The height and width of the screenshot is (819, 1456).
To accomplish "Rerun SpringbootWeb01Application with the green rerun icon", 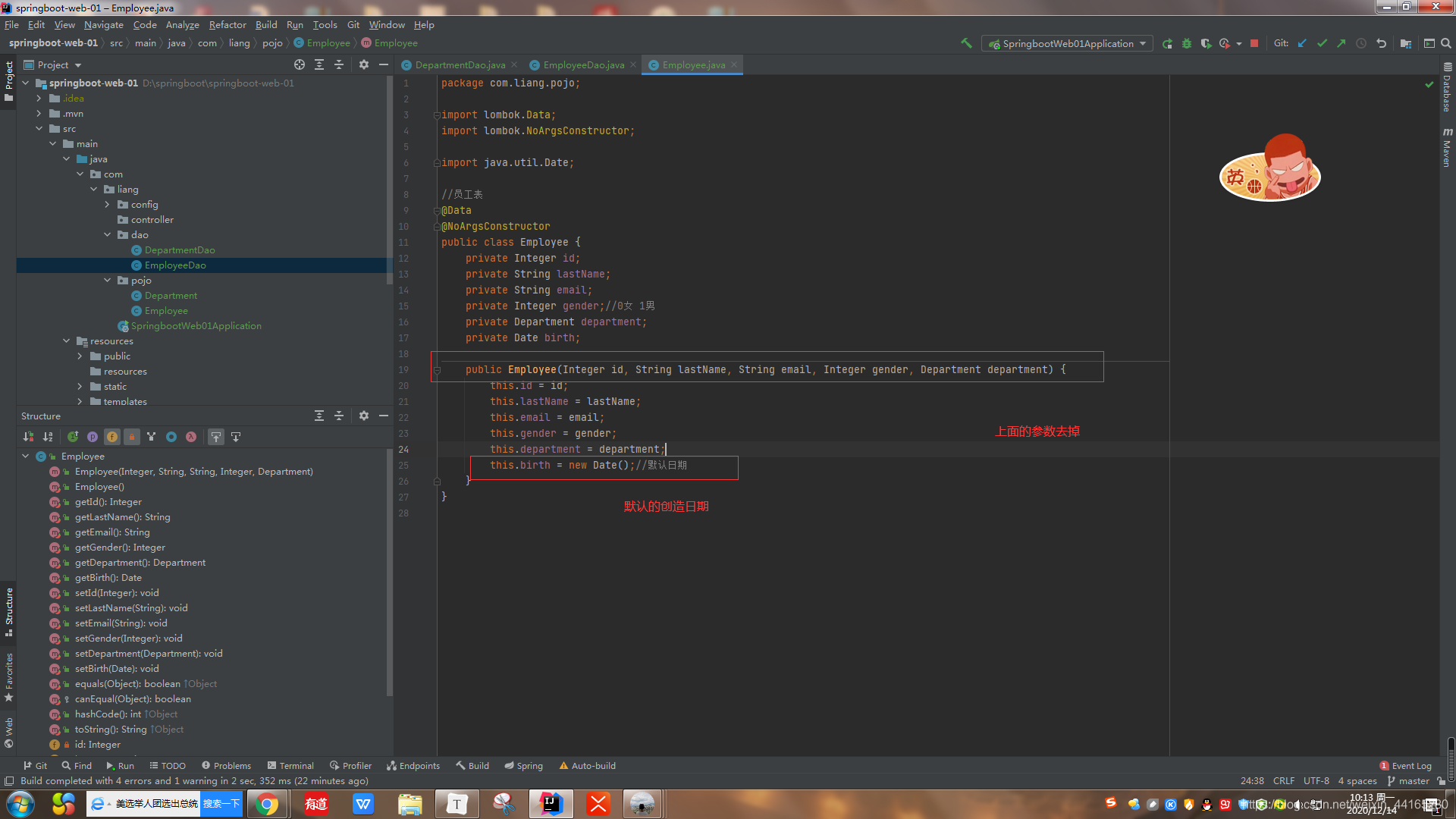I will [1168, 43].
